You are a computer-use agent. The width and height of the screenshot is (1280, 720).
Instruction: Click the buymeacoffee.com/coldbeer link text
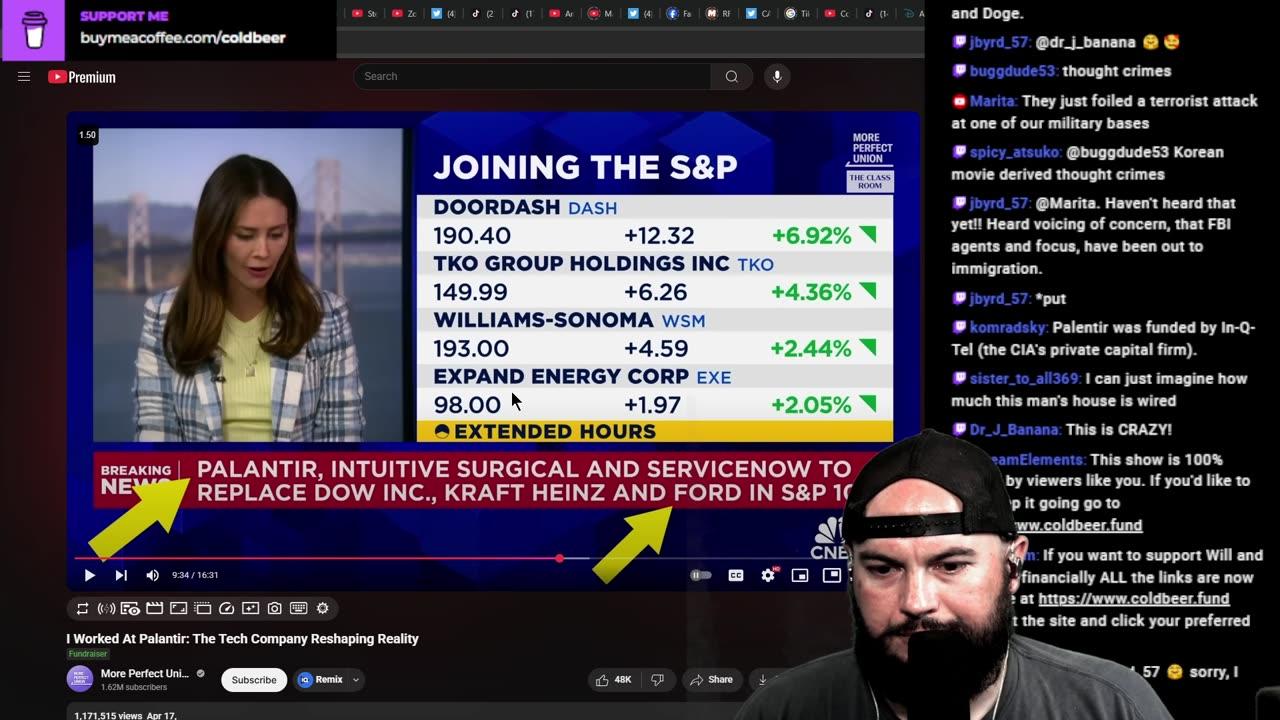(x=182, y=38)
